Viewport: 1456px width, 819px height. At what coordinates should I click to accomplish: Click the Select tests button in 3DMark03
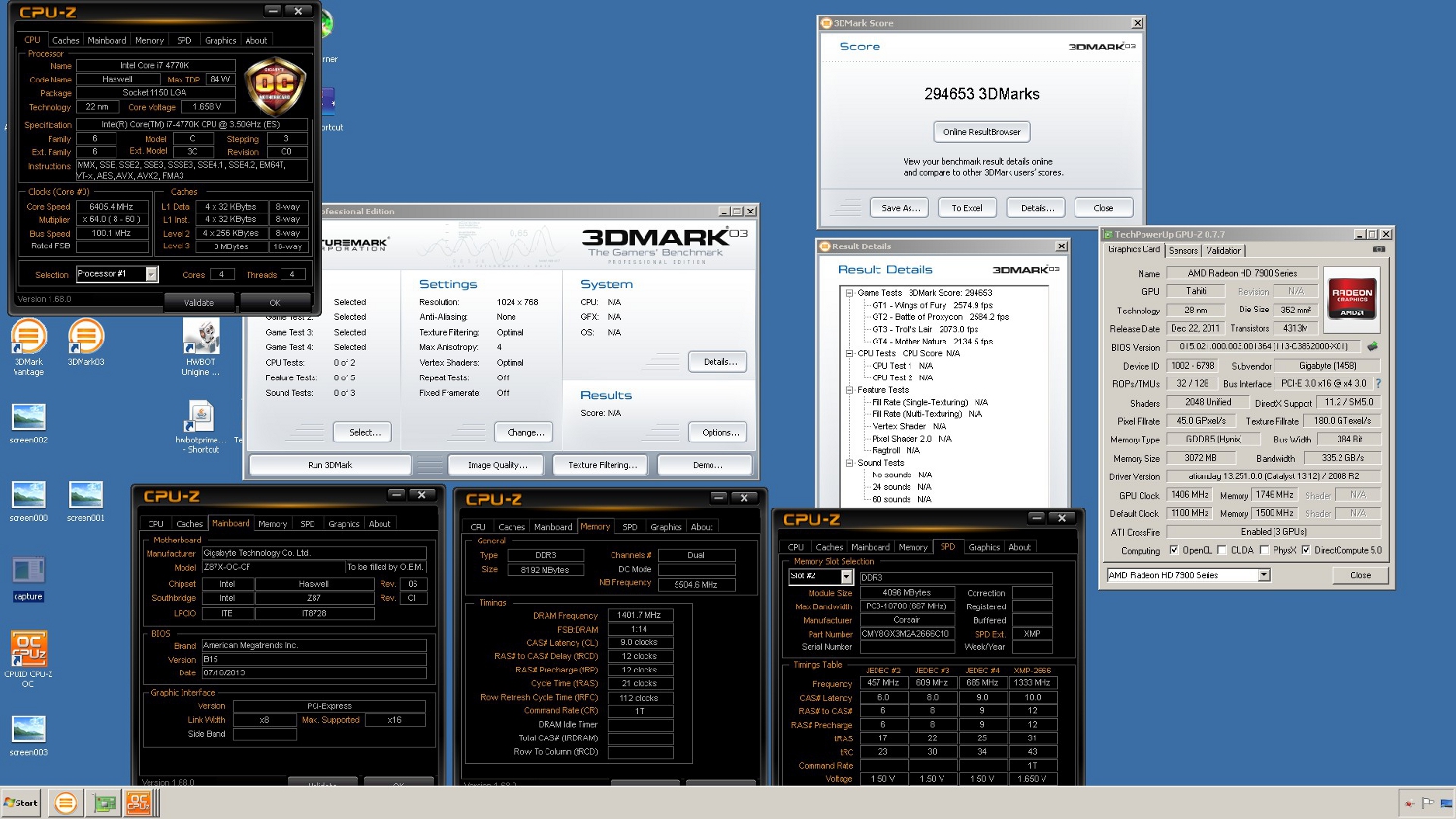(364, 432)
